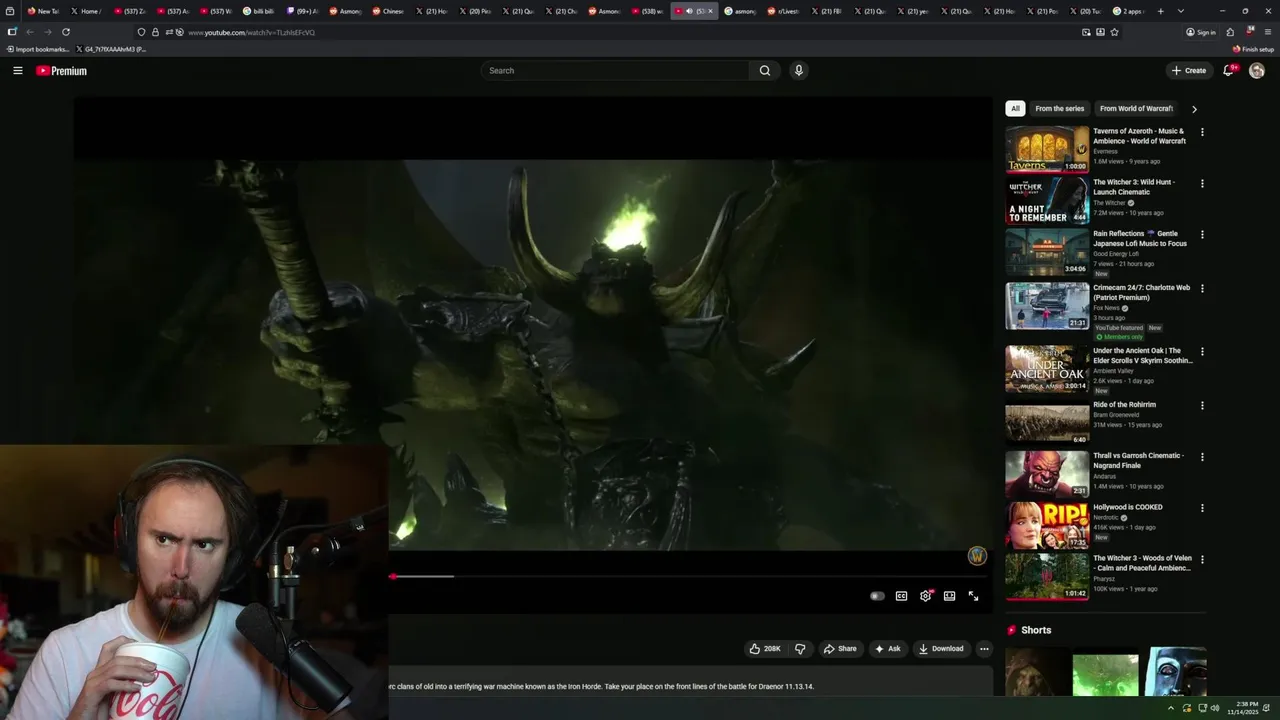Open Taverns of Azeroth video thumbnail
Viewport: 1280px width, 720px height.
point(1047,149)
